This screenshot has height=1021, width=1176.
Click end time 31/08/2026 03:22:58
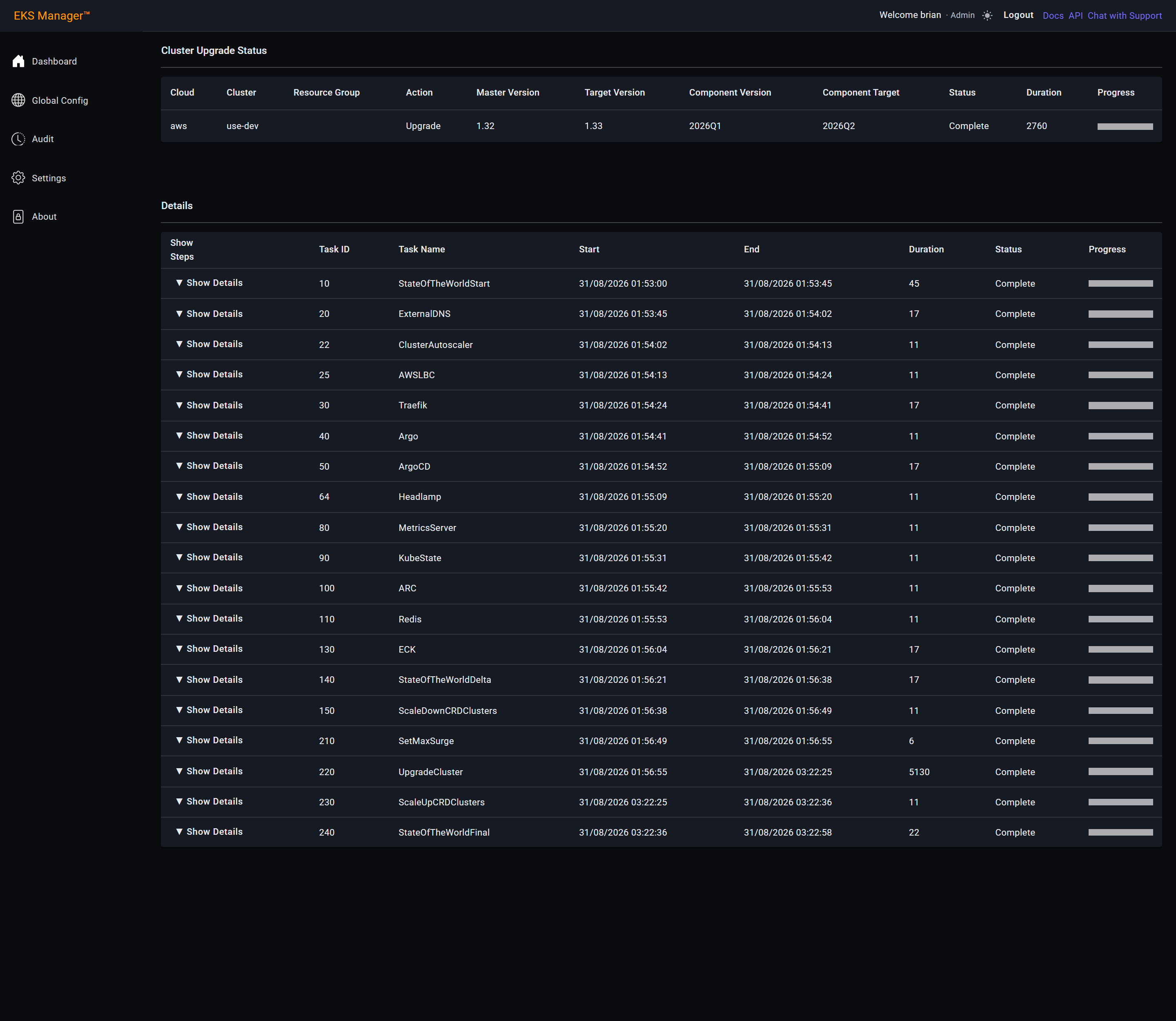click(x=787, y=832)
